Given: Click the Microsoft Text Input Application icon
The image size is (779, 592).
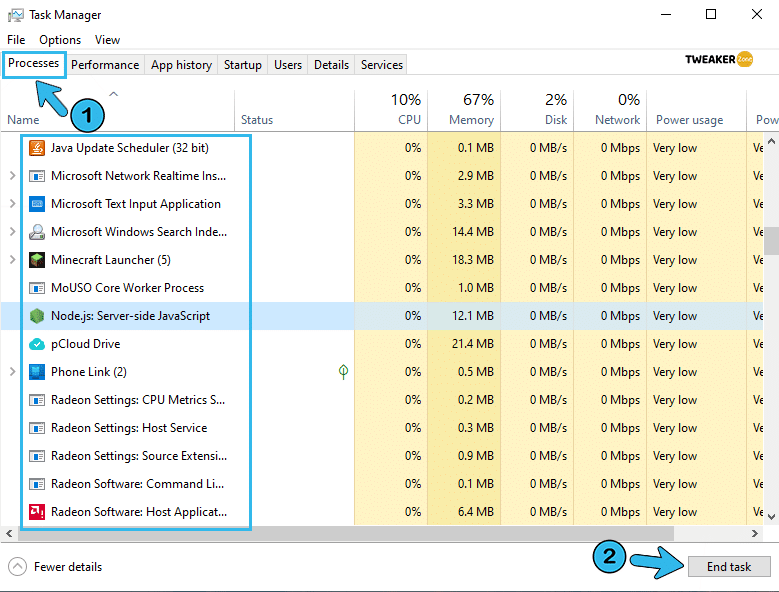Looking at the screenshot, I should point(37,204).
